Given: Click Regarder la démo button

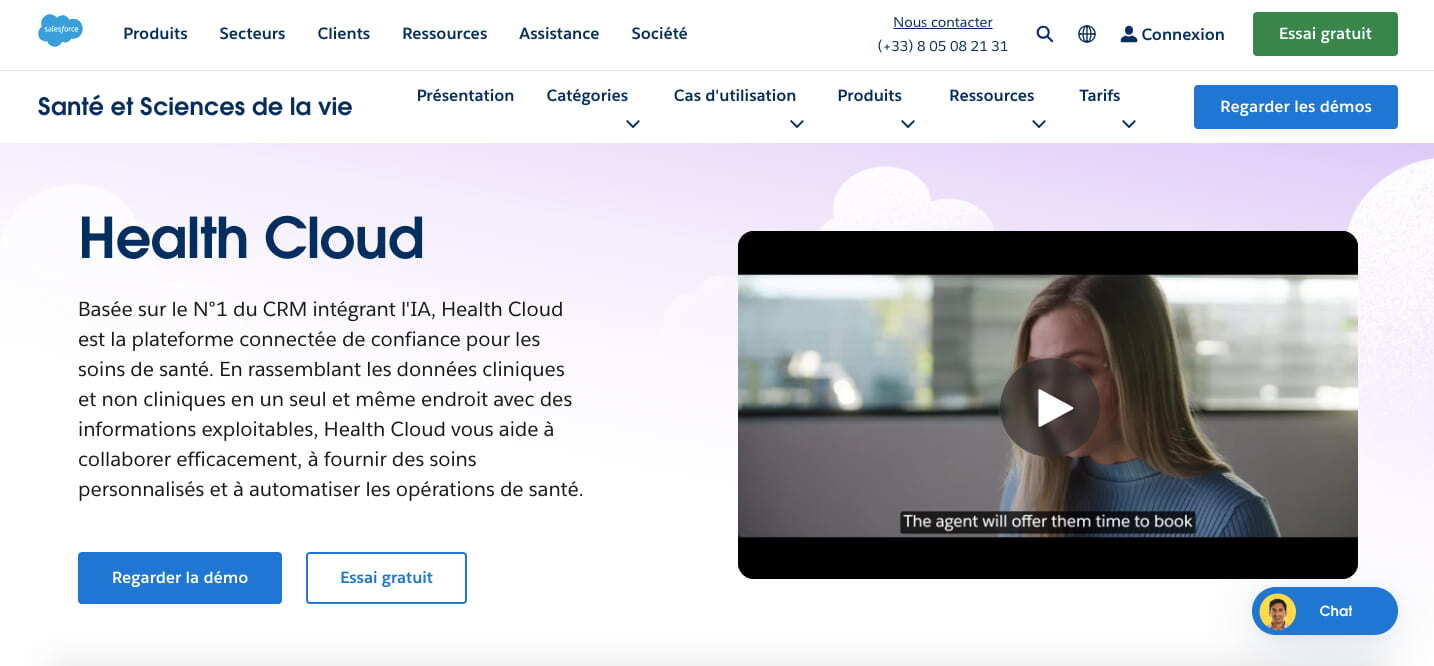Looking at the screenshot, I should 180,578.
